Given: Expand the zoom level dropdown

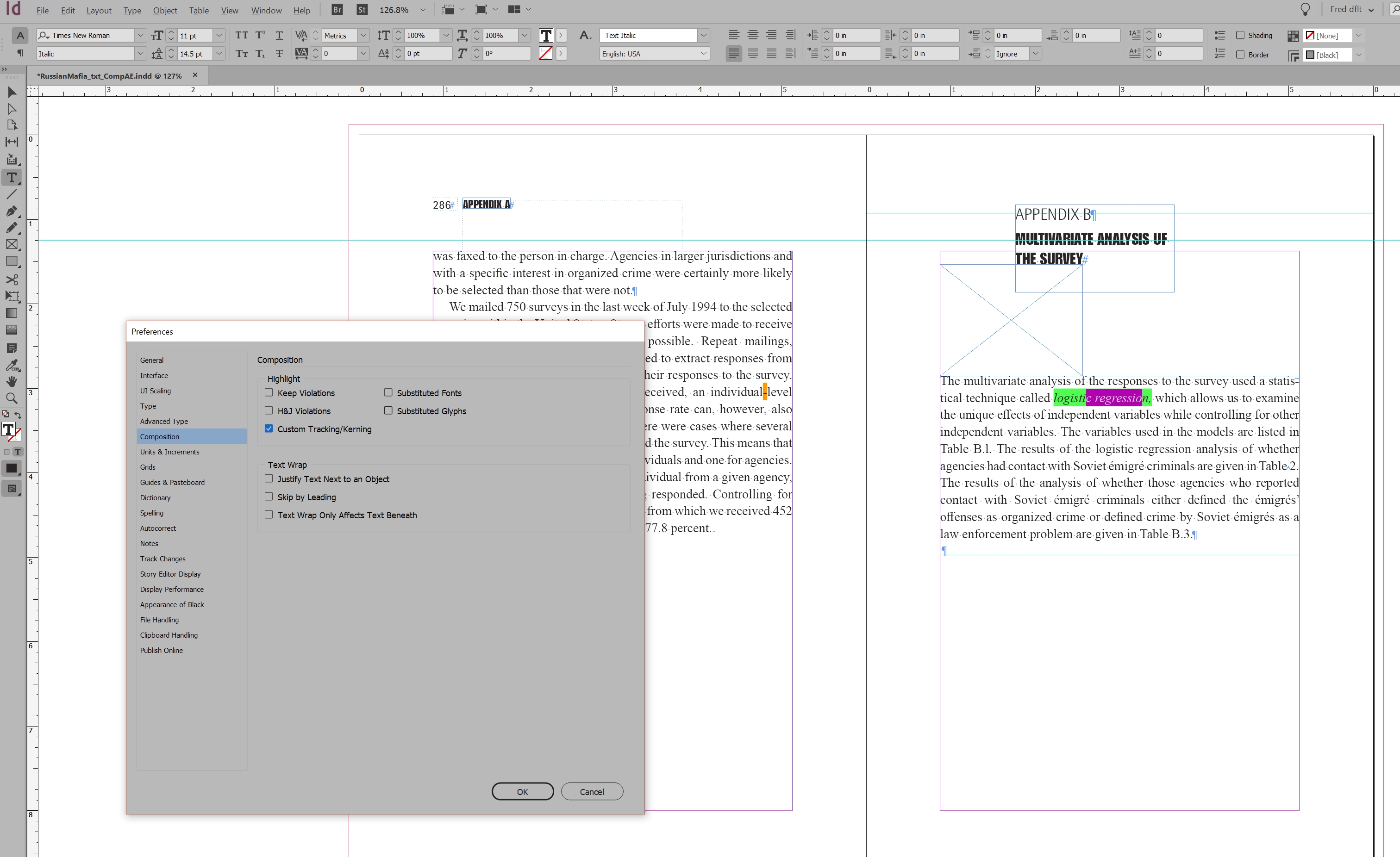Looking at the screenshot, I should (423, 10).
